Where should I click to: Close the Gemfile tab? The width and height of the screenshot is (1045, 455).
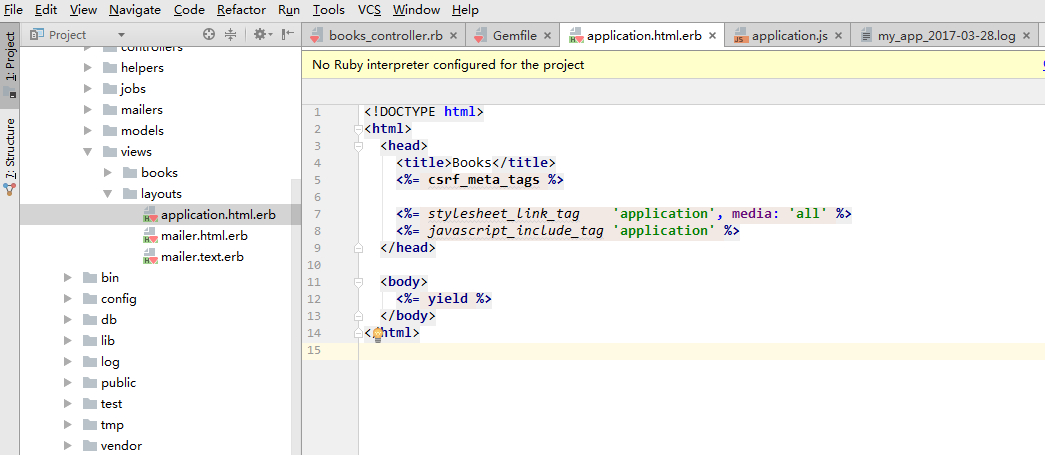(548, 36)
